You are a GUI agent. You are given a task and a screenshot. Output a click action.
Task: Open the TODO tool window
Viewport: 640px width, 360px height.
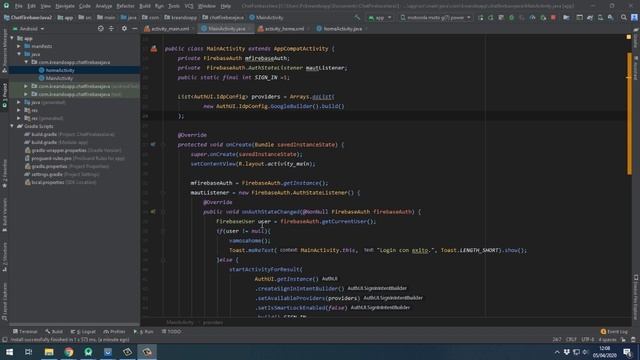pyautogui.click(x=172, y=331)
